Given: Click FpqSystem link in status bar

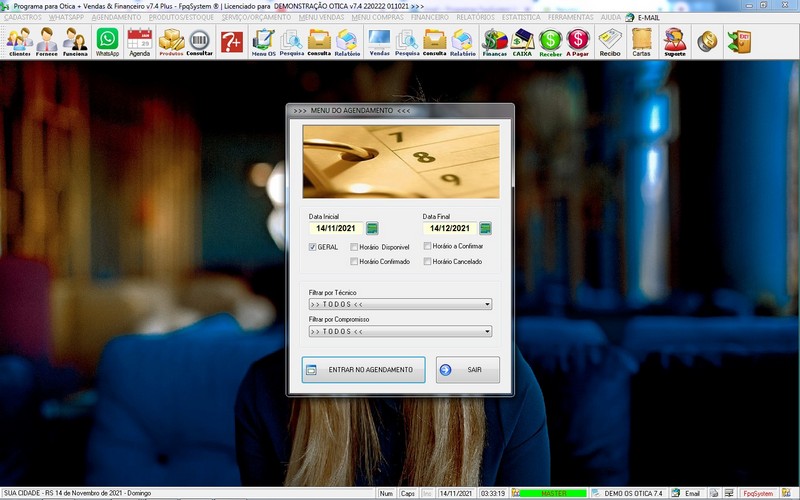Looking at the screenshot, I should [x=758, y=493].
